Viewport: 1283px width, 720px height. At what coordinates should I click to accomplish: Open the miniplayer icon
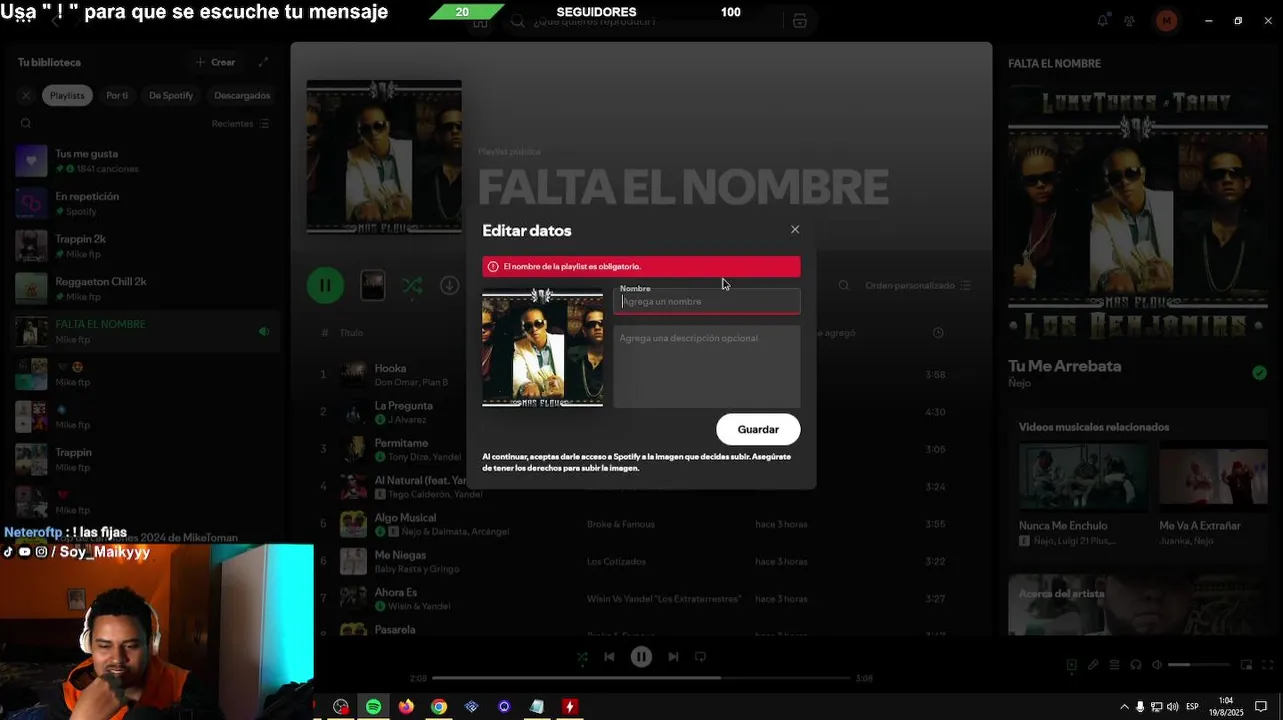1246,665
